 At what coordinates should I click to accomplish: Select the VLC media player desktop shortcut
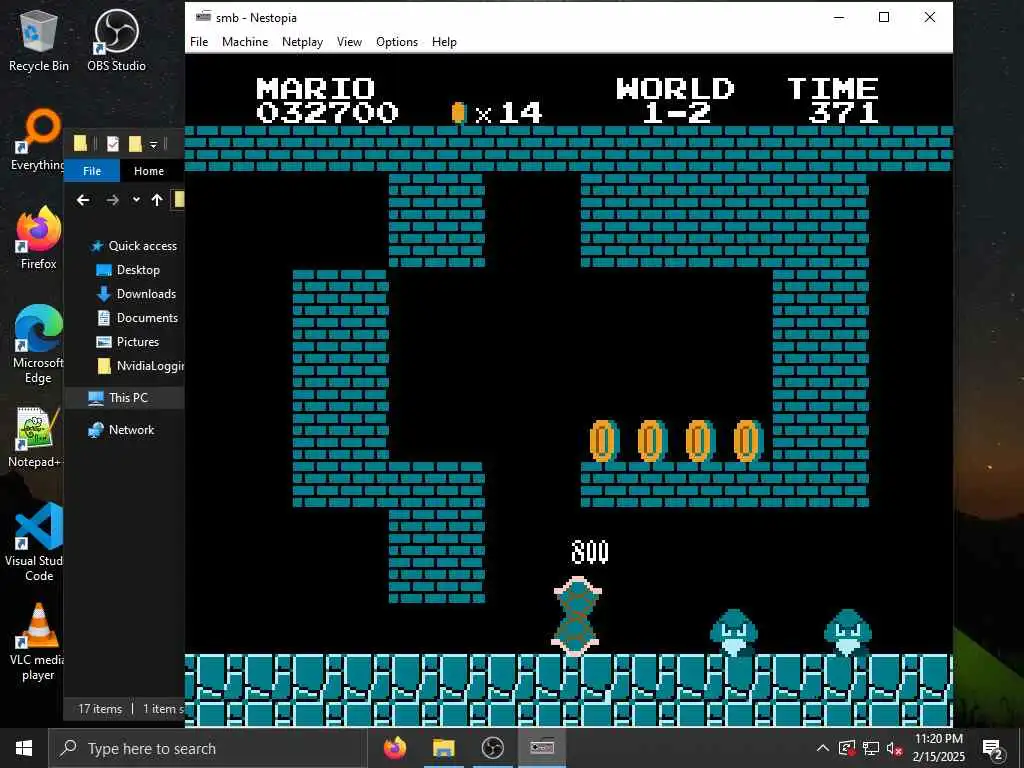click(x=38, y=642)
